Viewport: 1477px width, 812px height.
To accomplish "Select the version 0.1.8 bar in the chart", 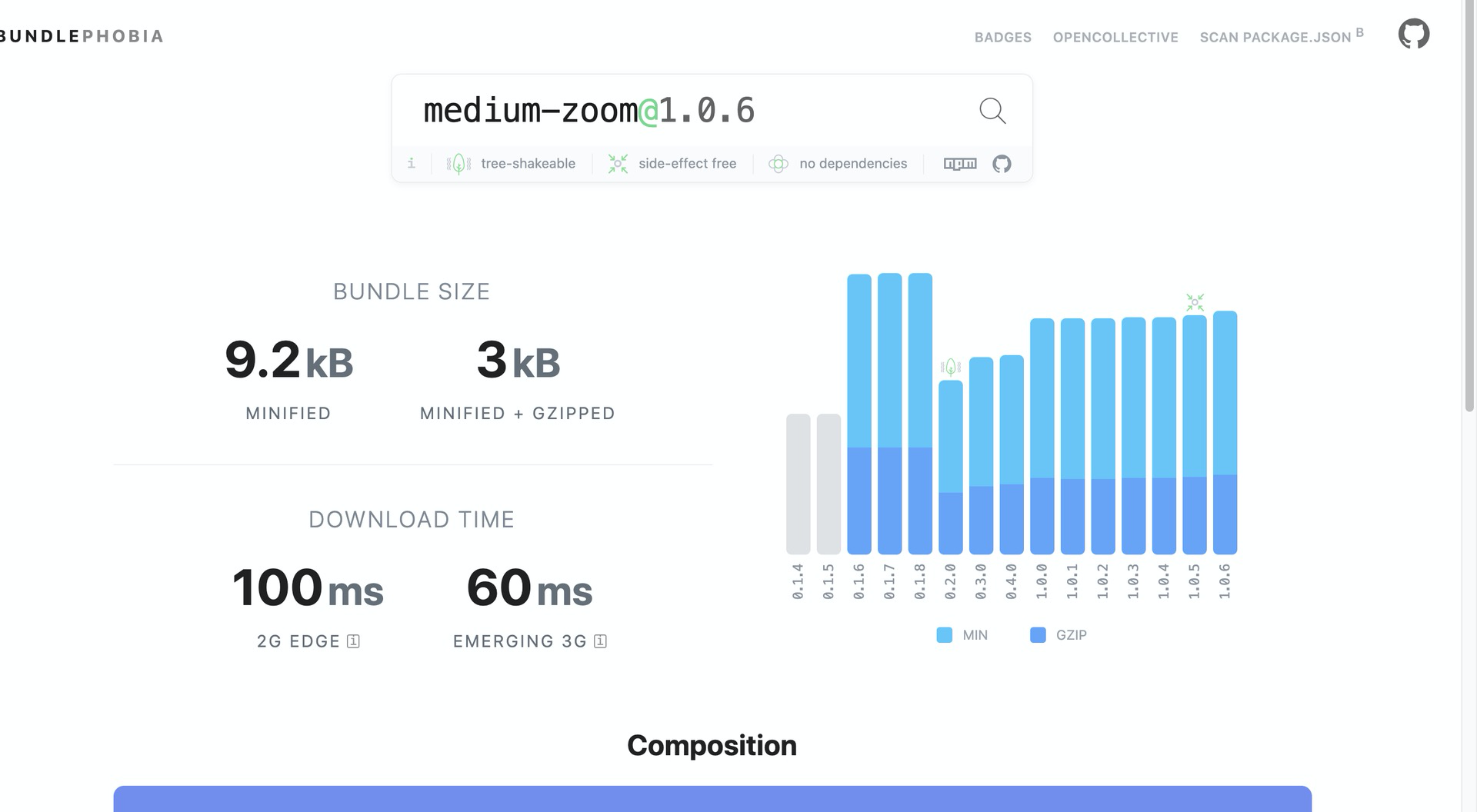I will [x=920, y=414].
